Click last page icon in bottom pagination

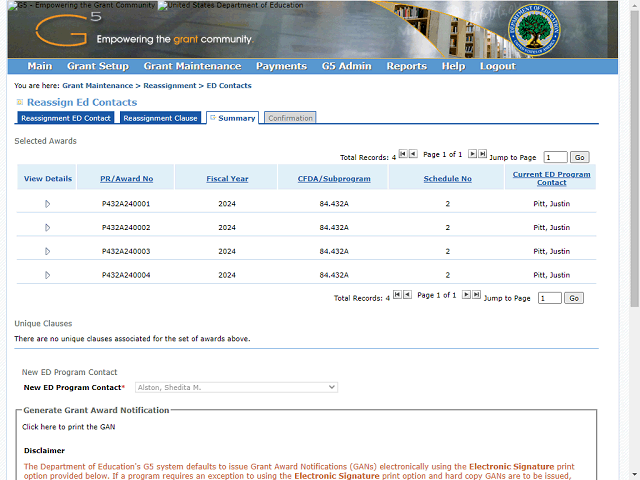coord(477,296)
